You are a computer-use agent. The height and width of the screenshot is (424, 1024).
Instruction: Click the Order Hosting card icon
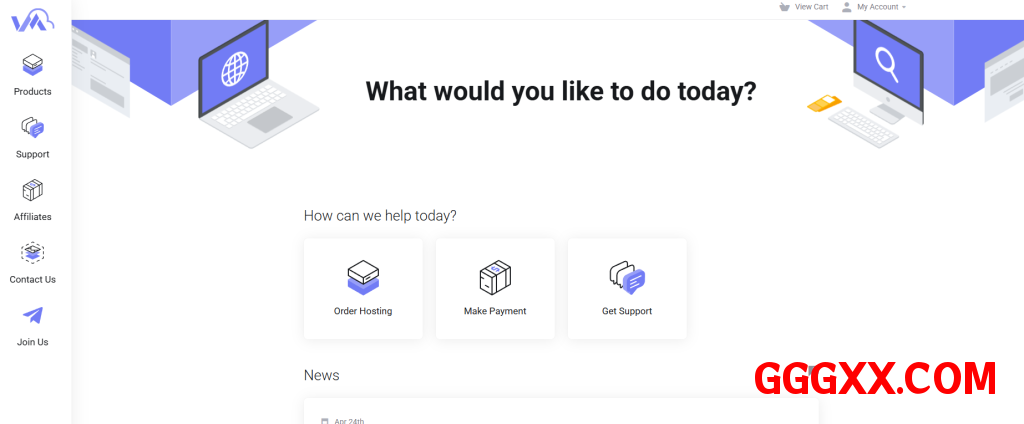(363, 276)
